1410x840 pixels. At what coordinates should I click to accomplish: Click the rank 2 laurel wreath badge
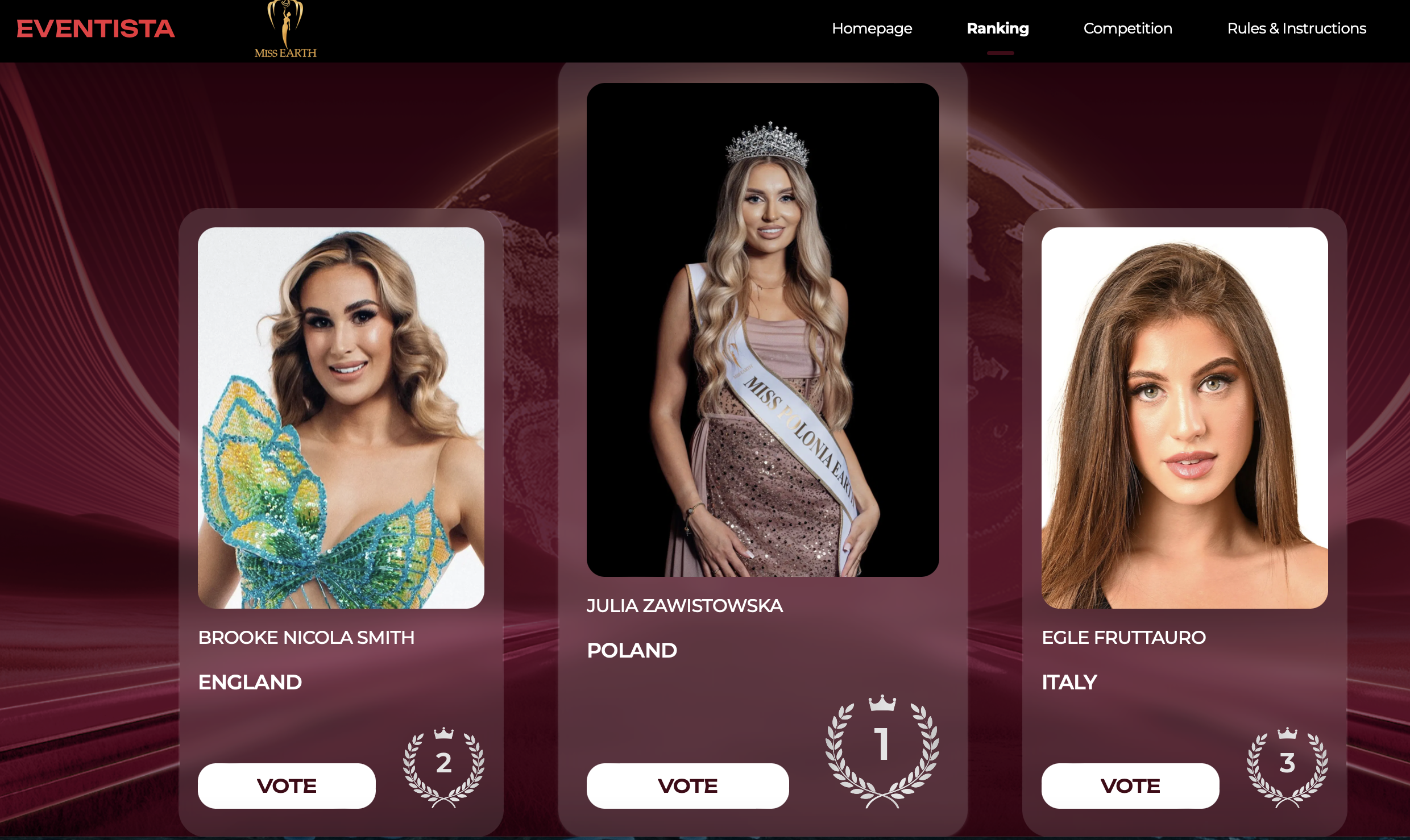443,767
